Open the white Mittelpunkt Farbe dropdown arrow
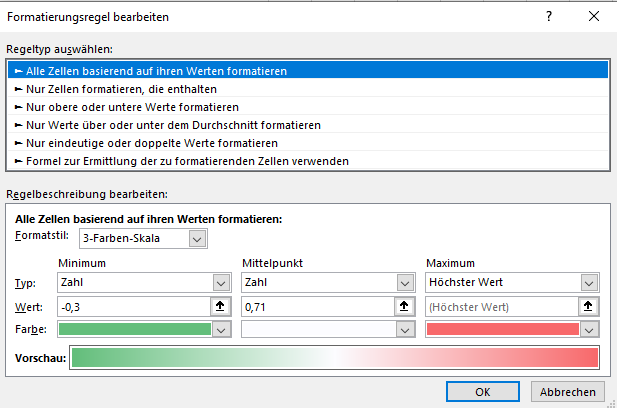The image size is (617, 408). pos(405,330)
